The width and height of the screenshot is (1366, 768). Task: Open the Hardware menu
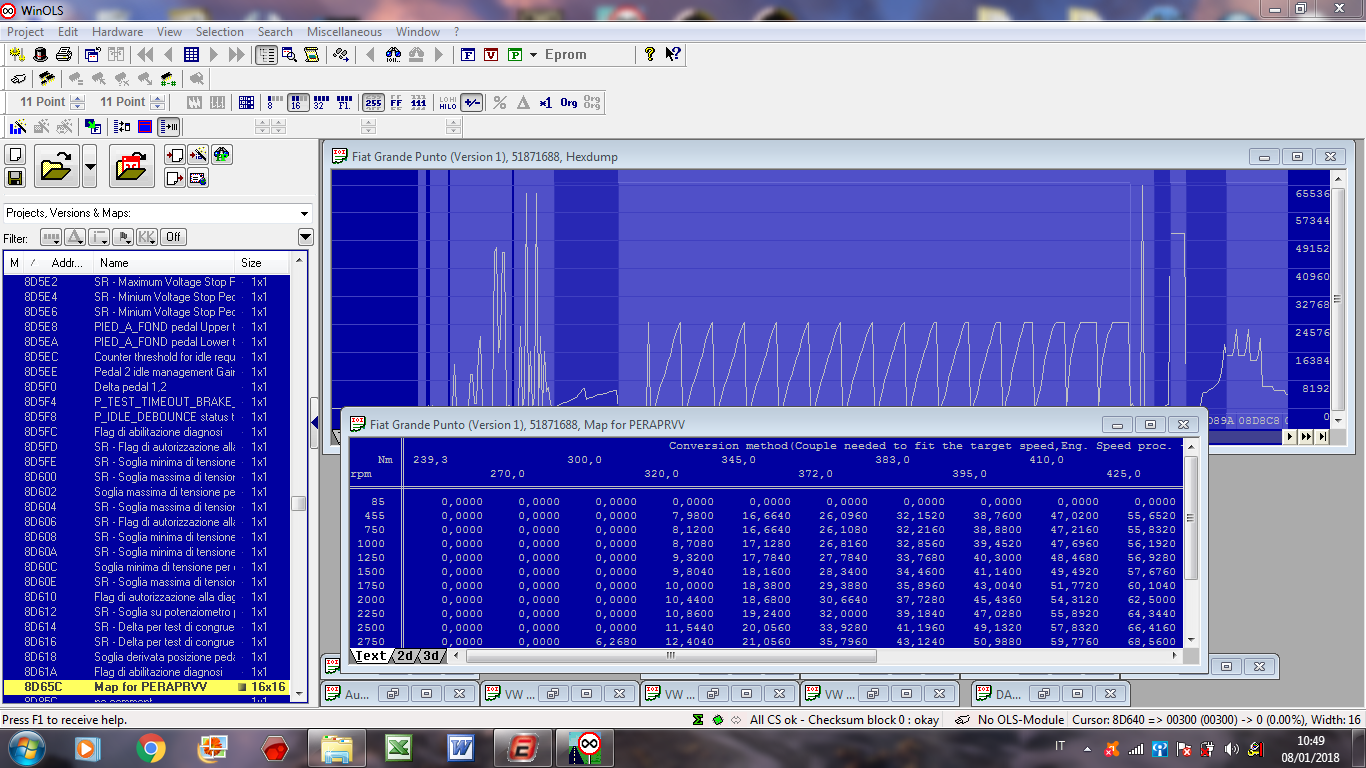[117, 32]
